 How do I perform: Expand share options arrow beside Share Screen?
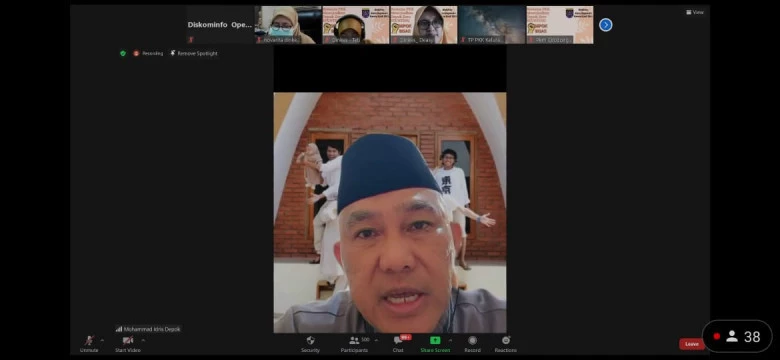450,341
